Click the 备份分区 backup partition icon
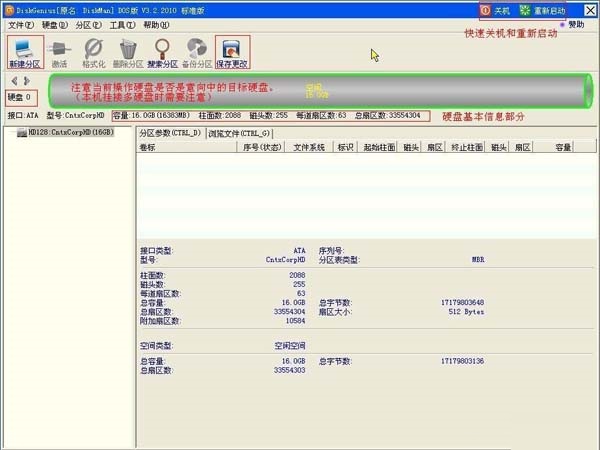The height and width of the screenshot is (450, 600). tap(197, 53)
